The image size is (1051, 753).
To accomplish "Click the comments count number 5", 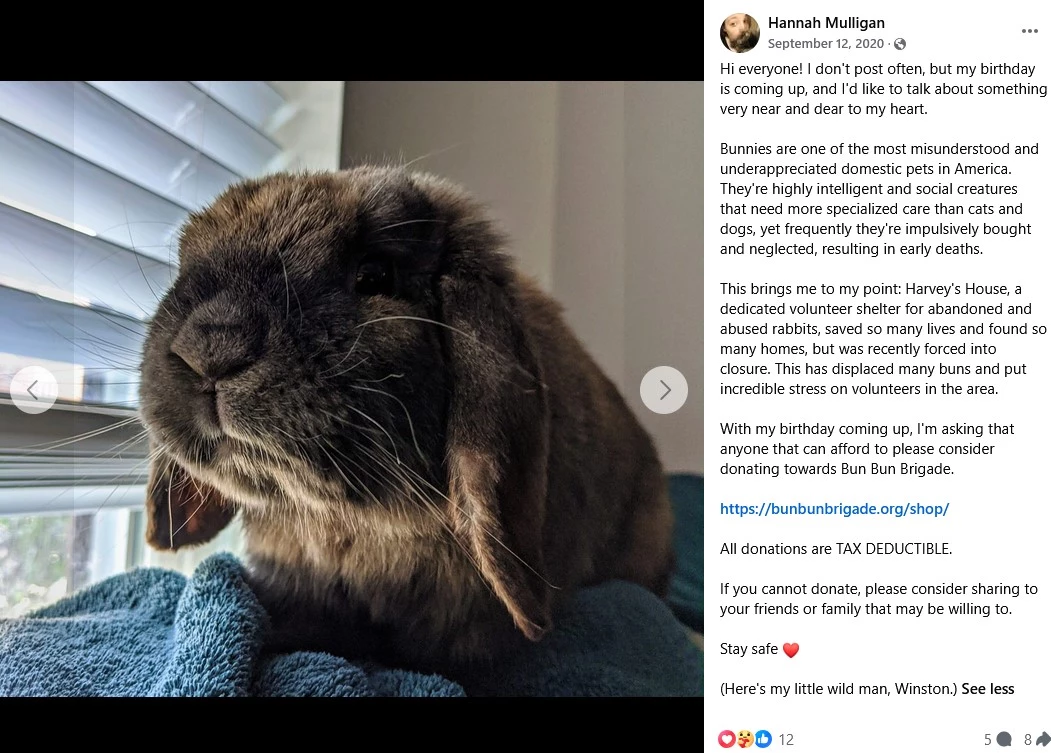I will tap(988, 740).
